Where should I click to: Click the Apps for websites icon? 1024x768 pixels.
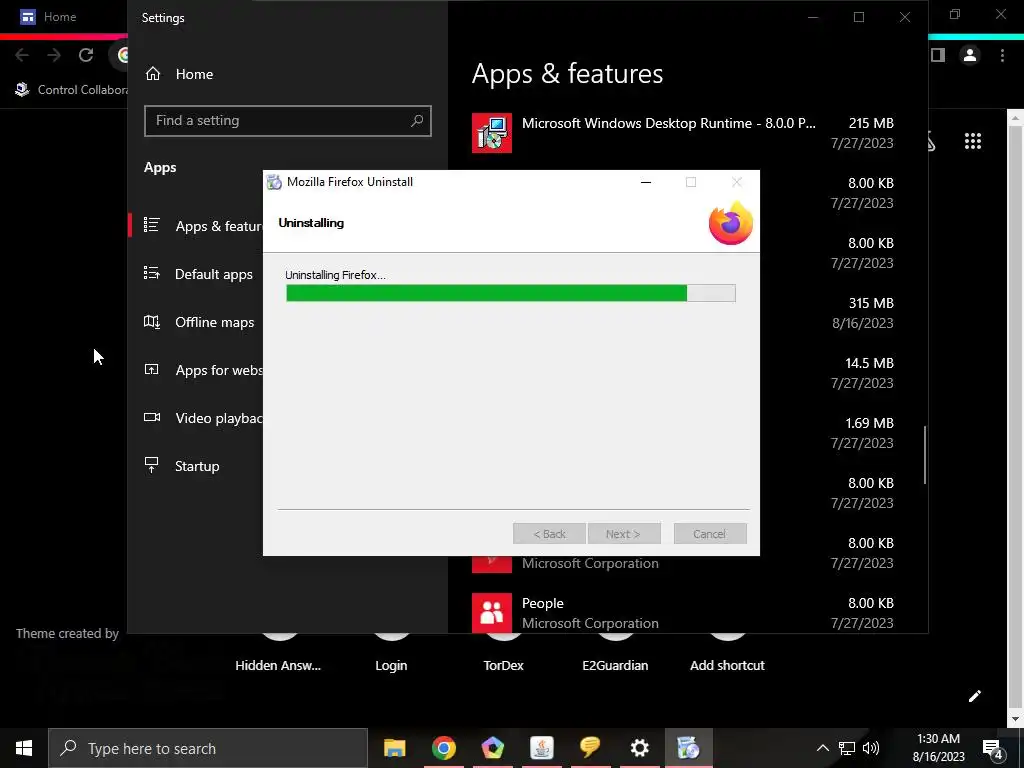pos(152,370)
